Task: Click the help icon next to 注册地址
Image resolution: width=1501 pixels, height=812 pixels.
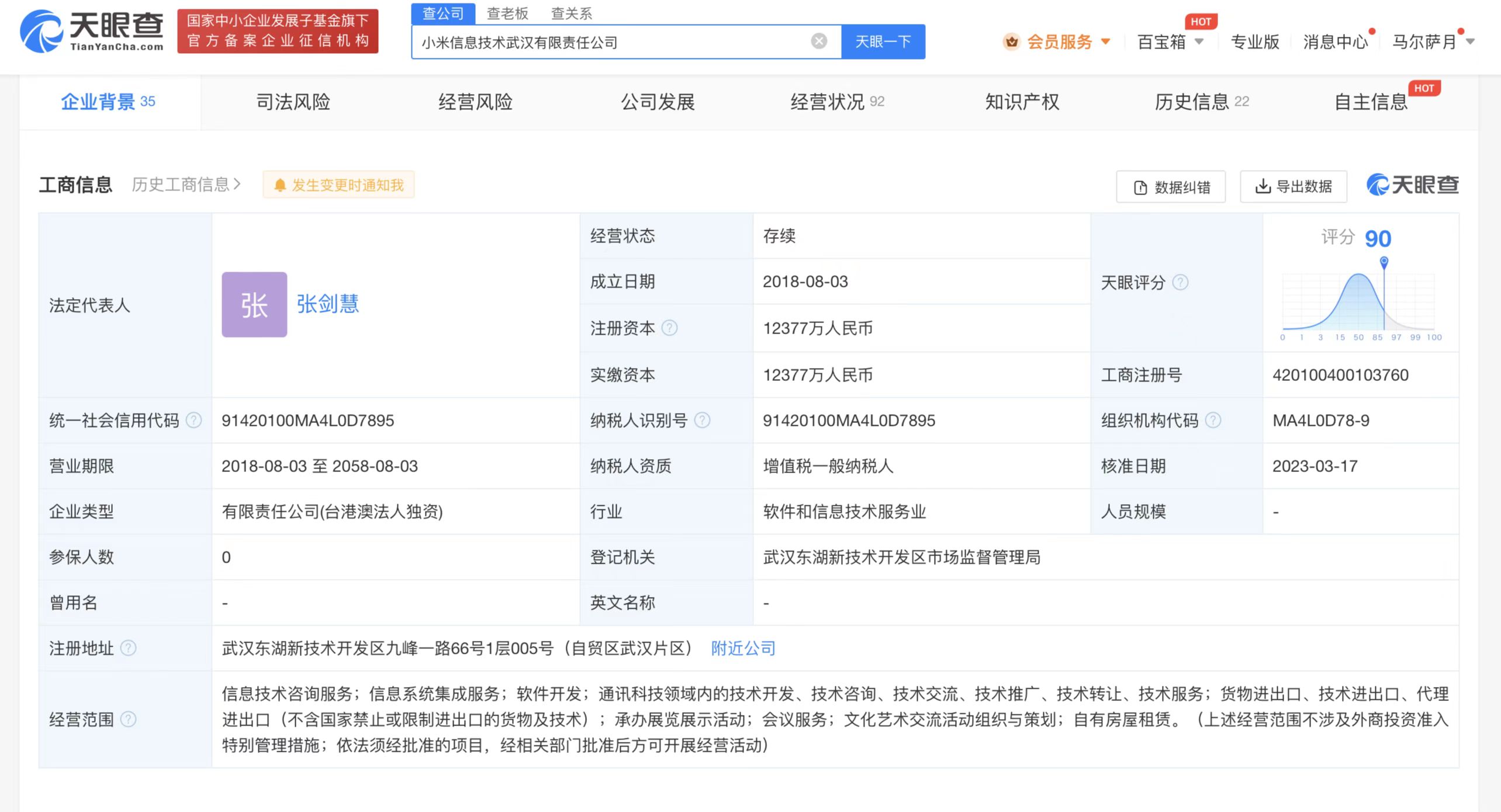Action: (x=128, y=648)
